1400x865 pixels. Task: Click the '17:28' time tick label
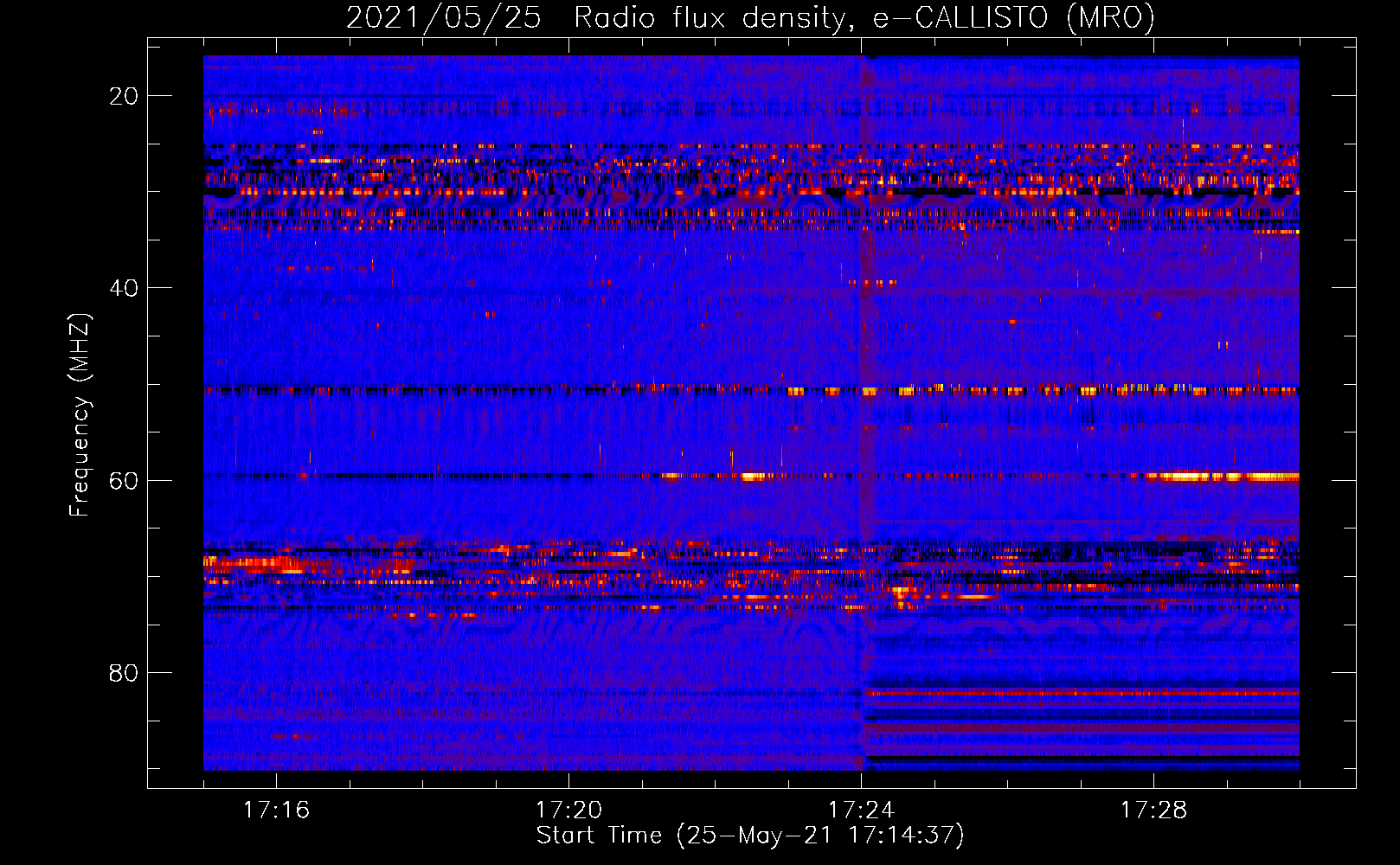point(1153,810)
